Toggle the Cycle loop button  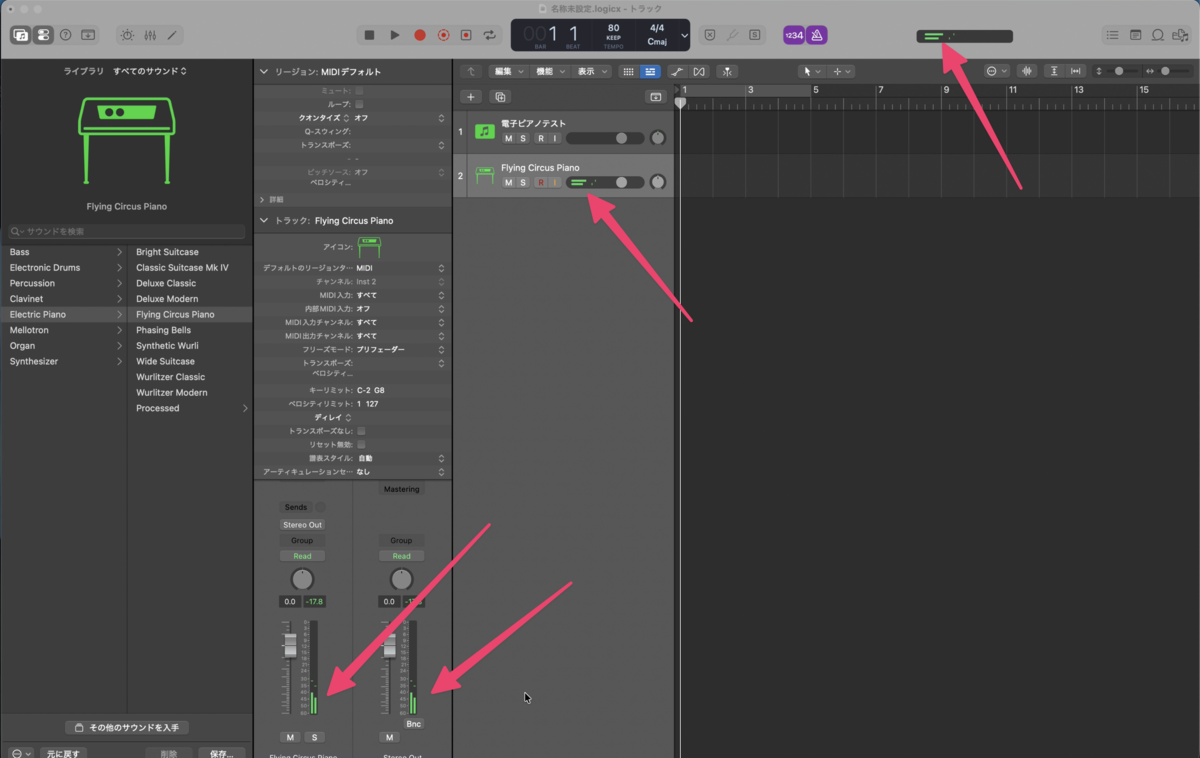490,35
